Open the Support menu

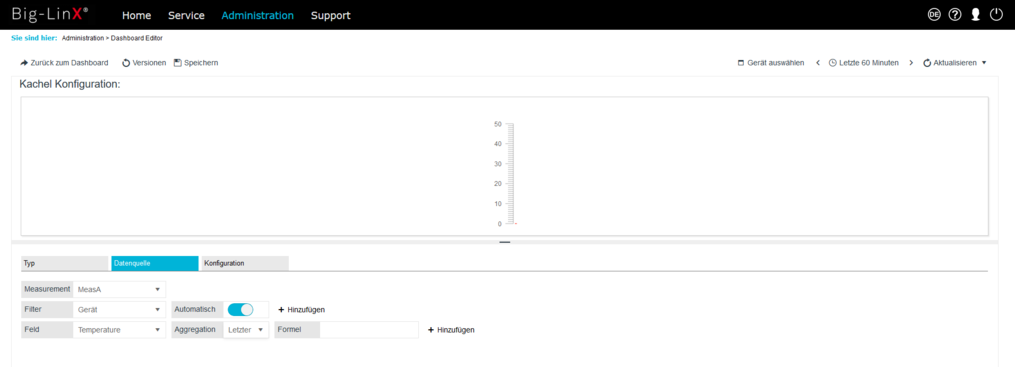point(331,16)
